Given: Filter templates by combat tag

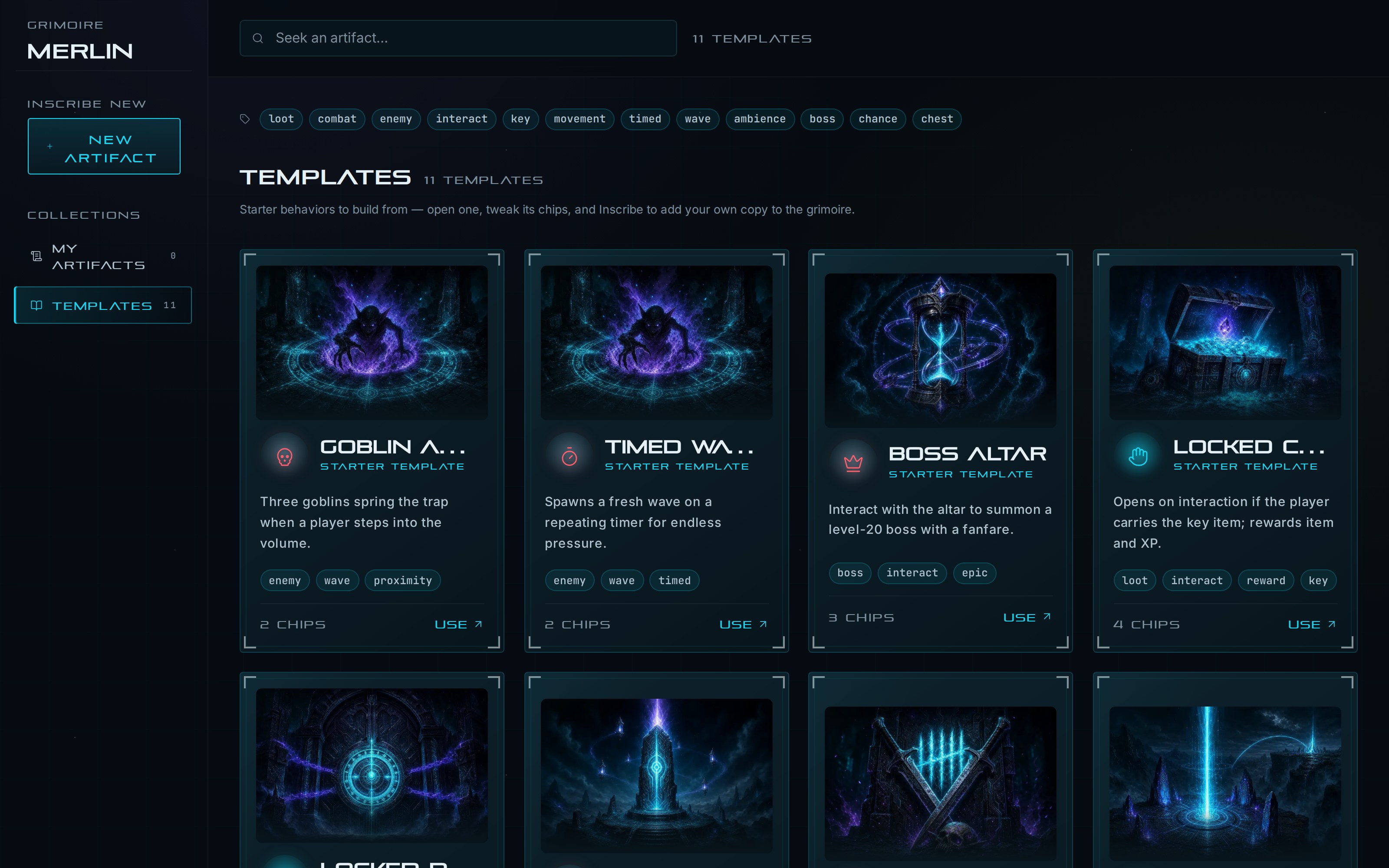Looking at the screenshot, I should click(337, 119).
